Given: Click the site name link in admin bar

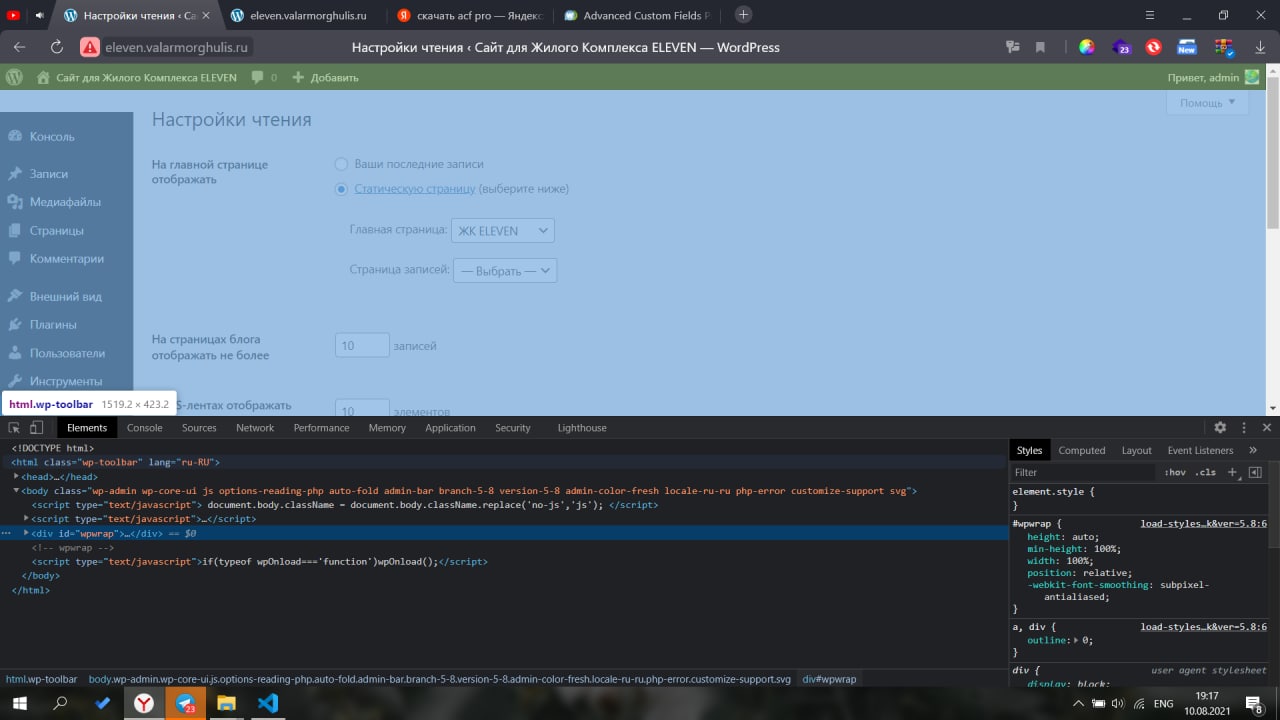Looking at the screenshot, I should click(x=136, y=77).
